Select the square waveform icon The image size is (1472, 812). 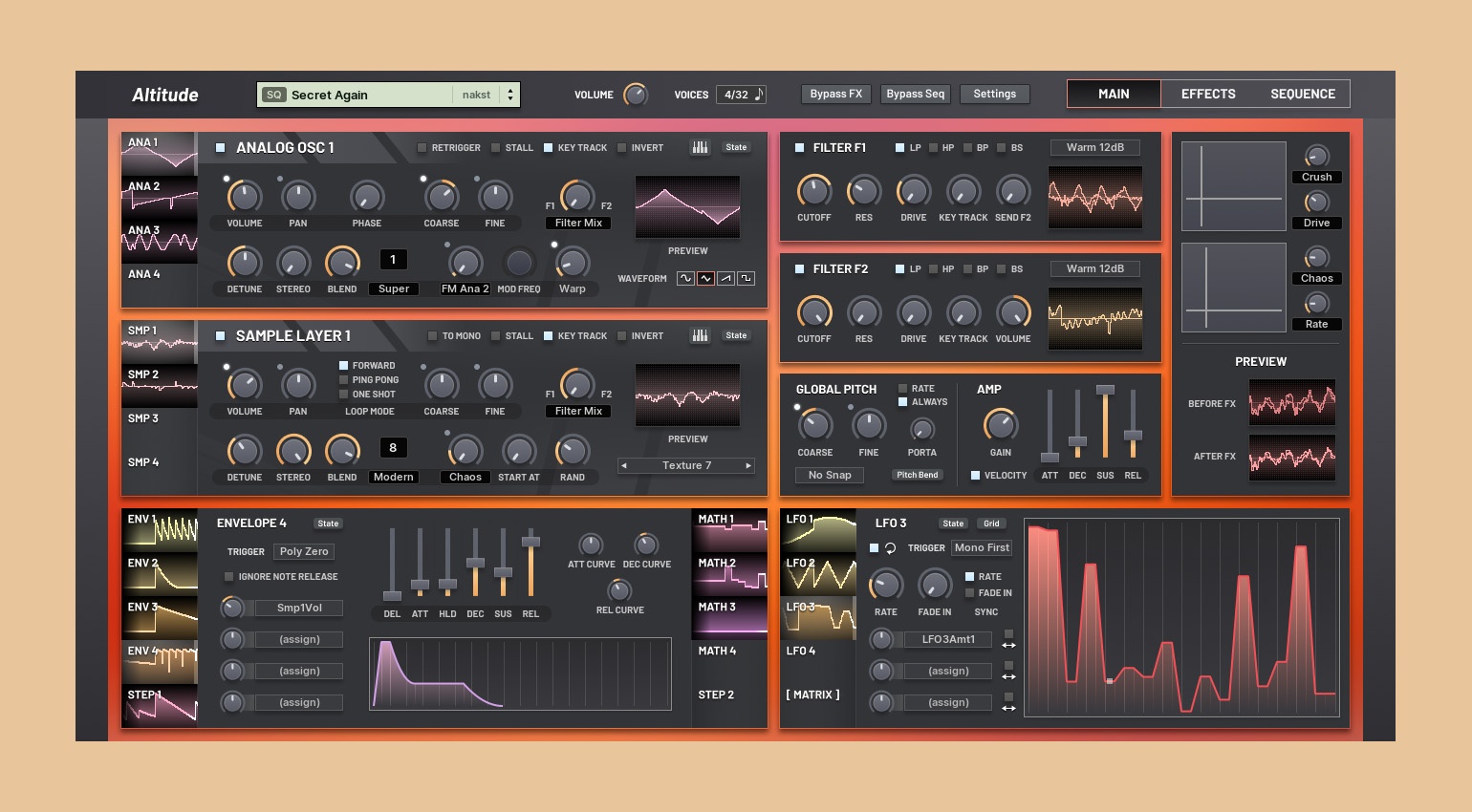(x=746, y=278)
